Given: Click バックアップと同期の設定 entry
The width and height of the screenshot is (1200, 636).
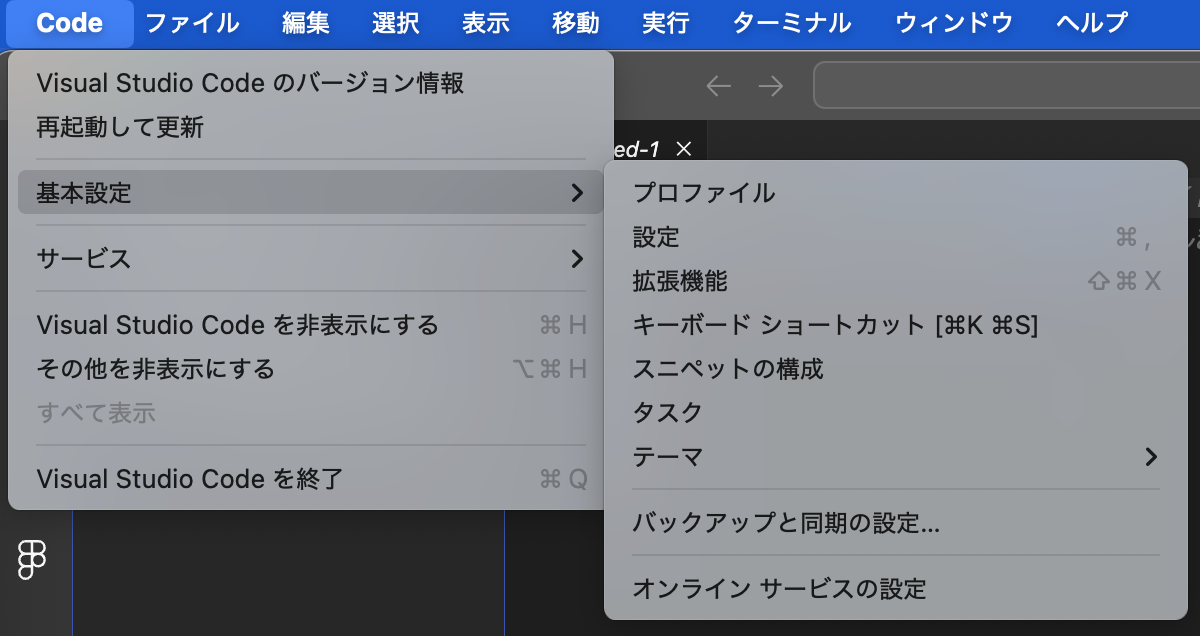Looking at the screenshot, I should 786,522.
